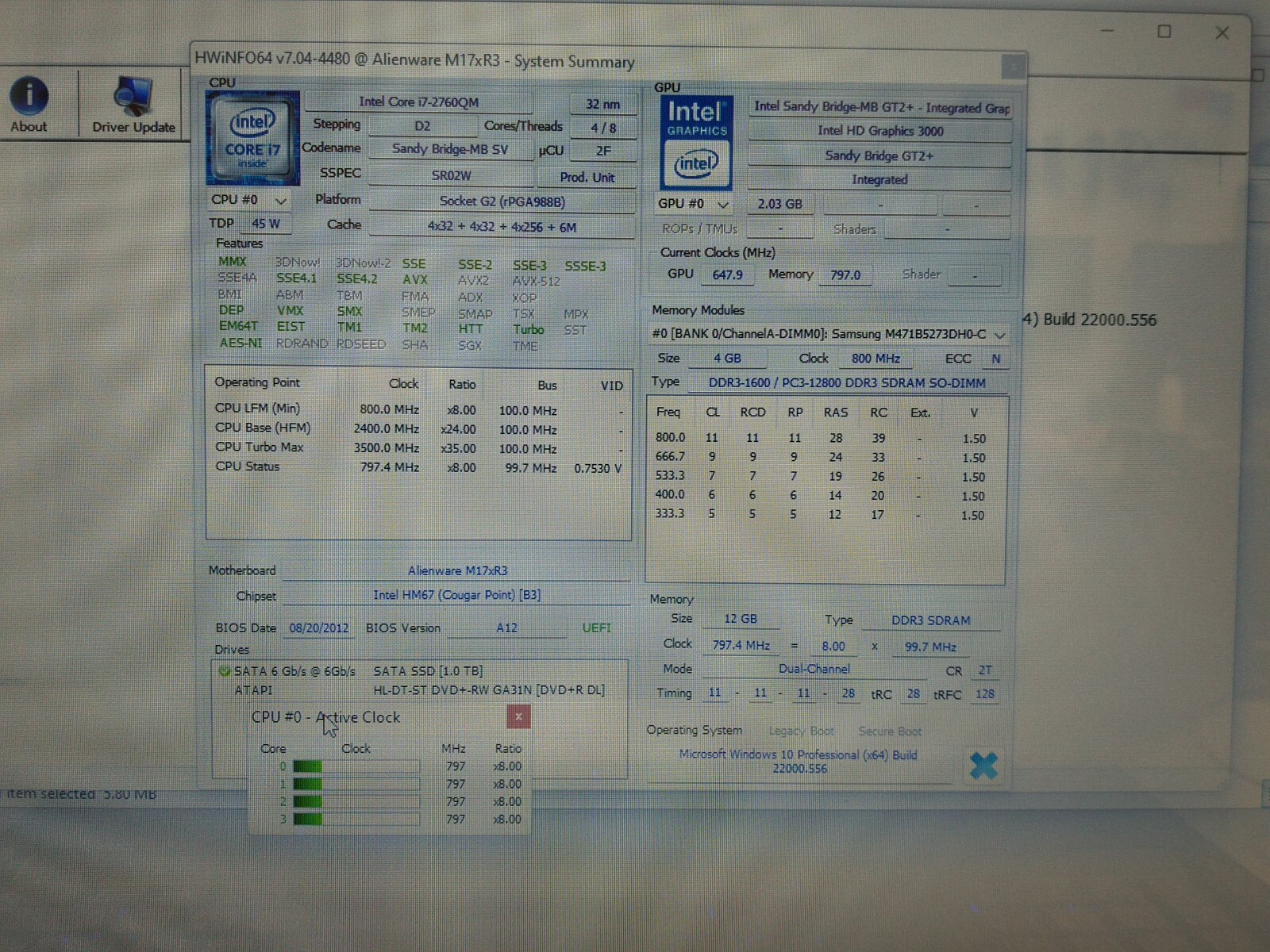Click the Prod. Unit button

[x=587, y=177]
